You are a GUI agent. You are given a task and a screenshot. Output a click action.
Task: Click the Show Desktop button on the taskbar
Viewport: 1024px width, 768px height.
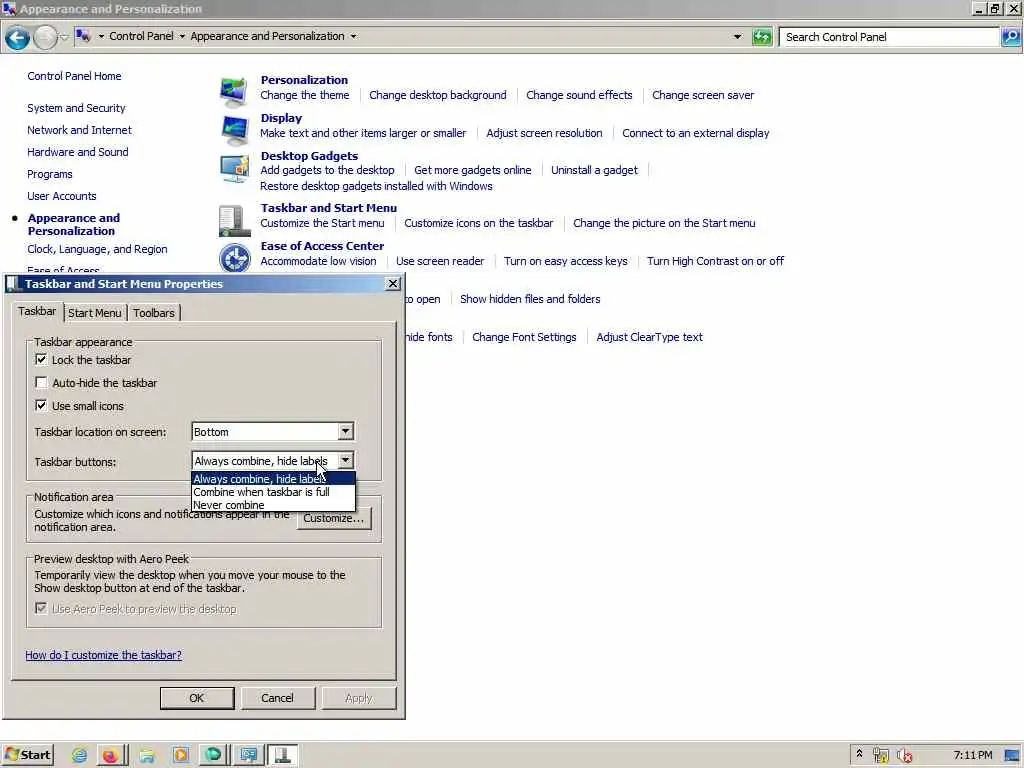(x=1013, y=756)
